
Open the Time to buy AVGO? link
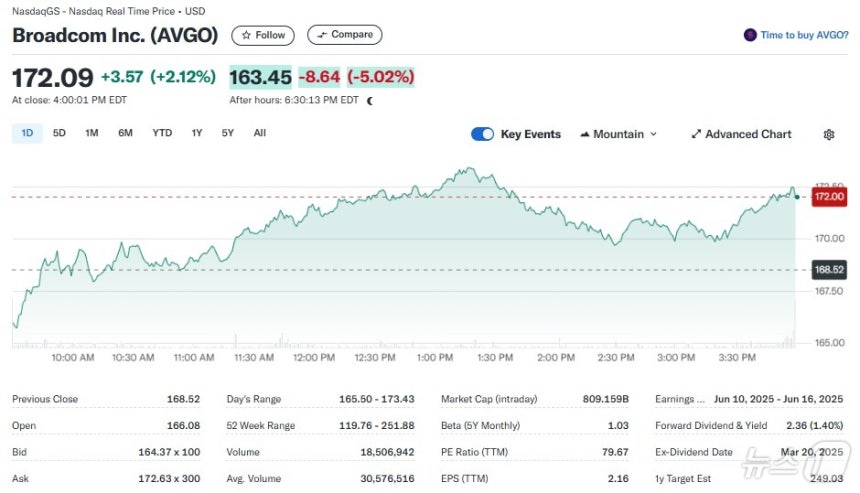pyautogui.click(x=804, y=35)
